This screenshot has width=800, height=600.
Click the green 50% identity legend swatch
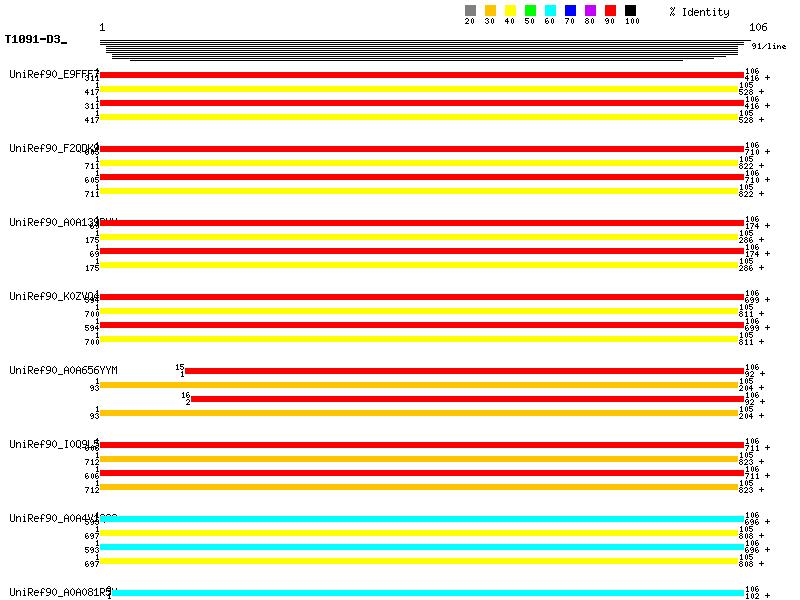pyautogui.click(x=530, y=11)
